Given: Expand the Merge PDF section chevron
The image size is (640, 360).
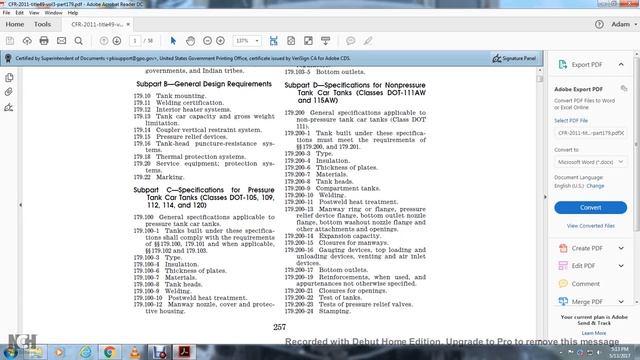Looking at the screenshot, I should coord(621,302).
